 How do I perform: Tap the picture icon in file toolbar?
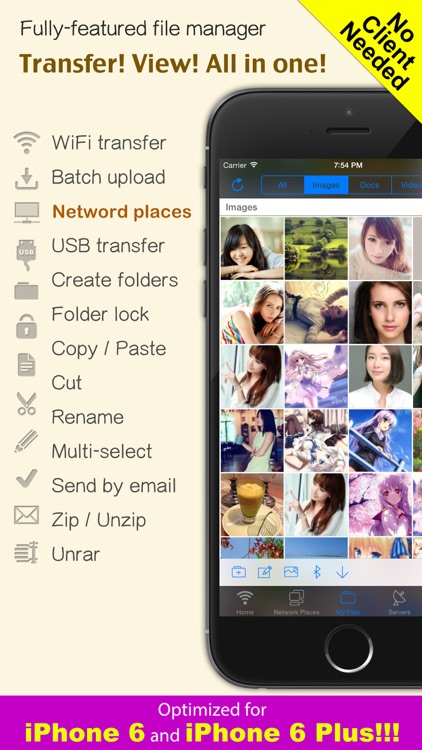point(291,571)
